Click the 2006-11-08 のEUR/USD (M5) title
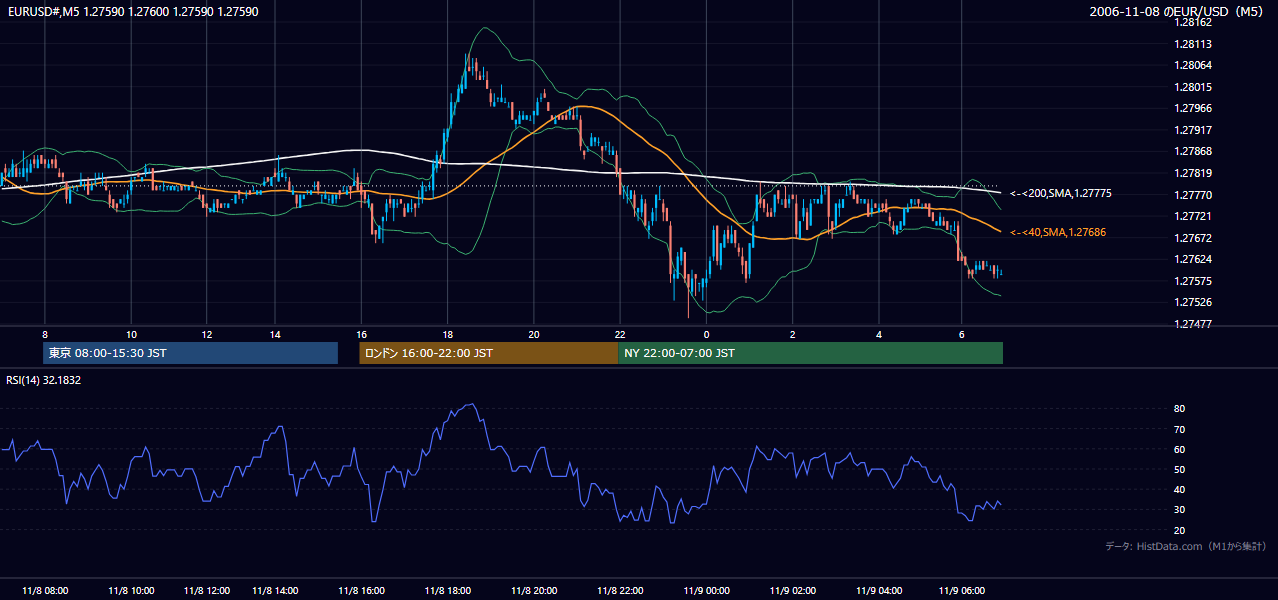 click(1178, 12)
